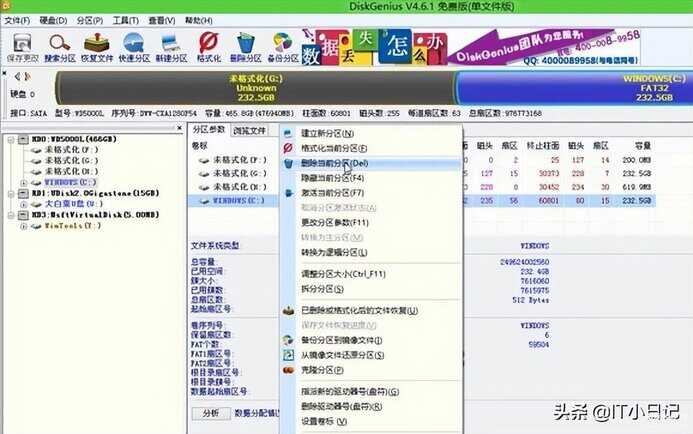
Task: Toggle the HD1 UDisk tree node expander
Action: pos(10,192)
